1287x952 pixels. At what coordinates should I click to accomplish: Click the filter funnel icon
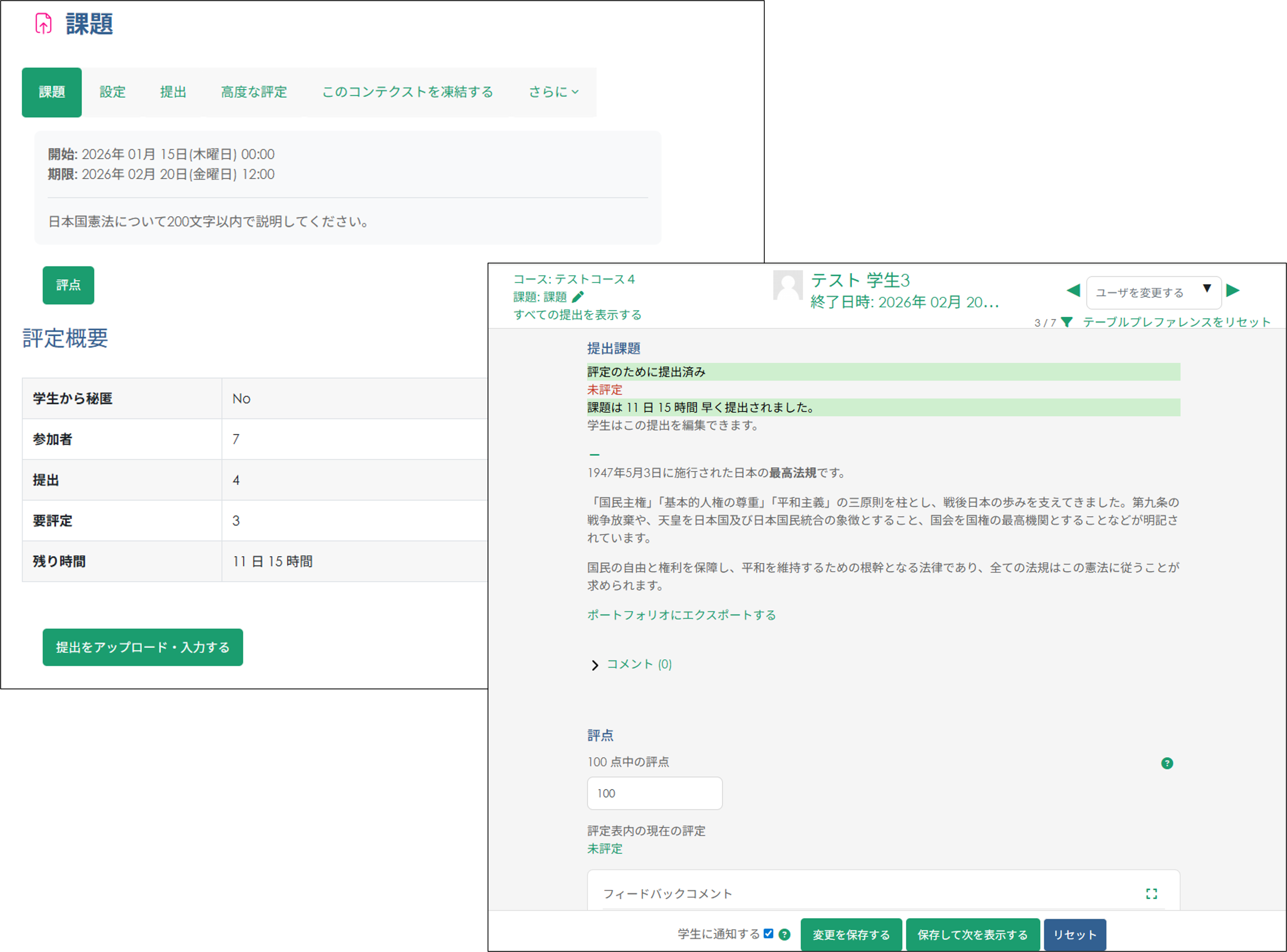pos(1067,322)
